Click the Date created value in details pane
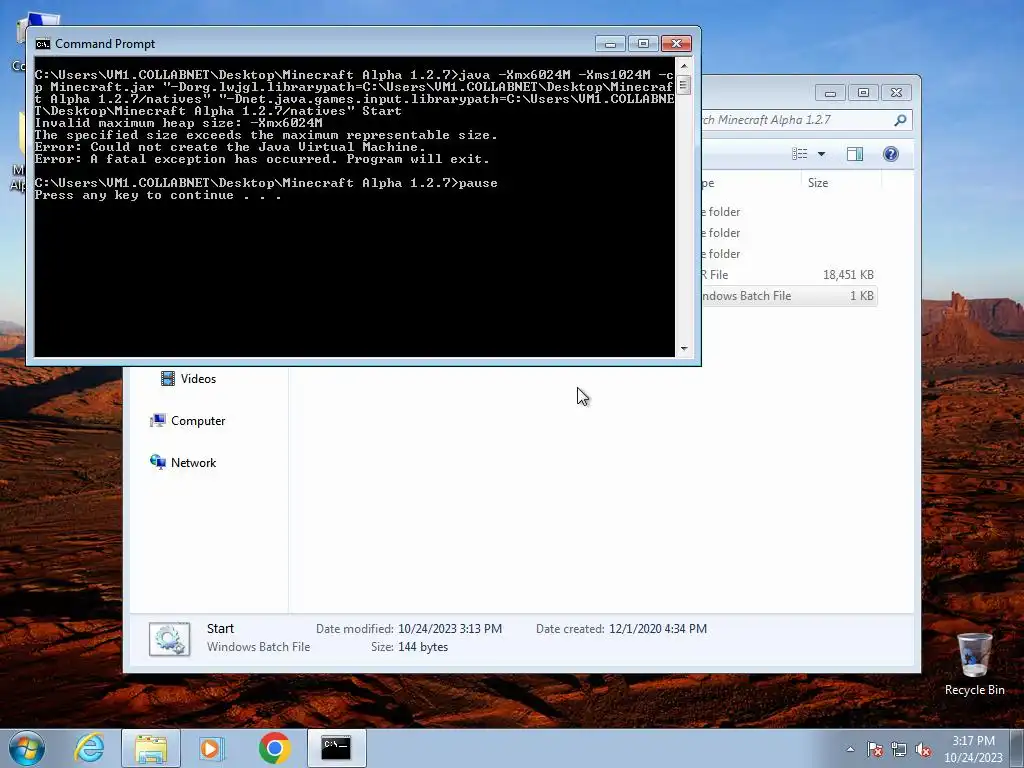The image size is (1024, 768). click(658, 629)
